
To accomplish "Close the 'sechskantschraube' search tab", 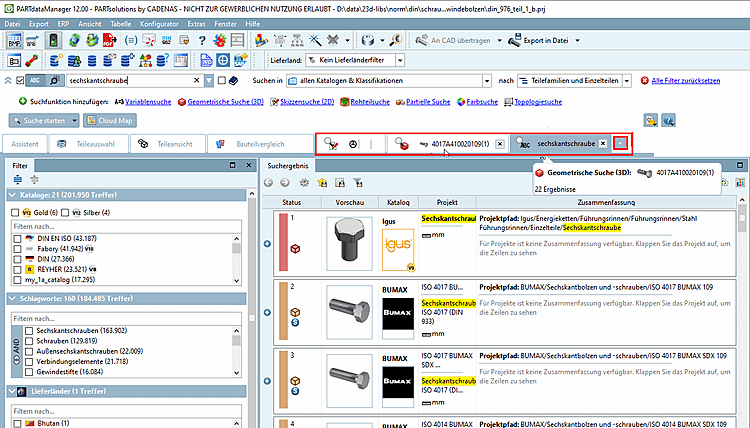I will (603, 143).
